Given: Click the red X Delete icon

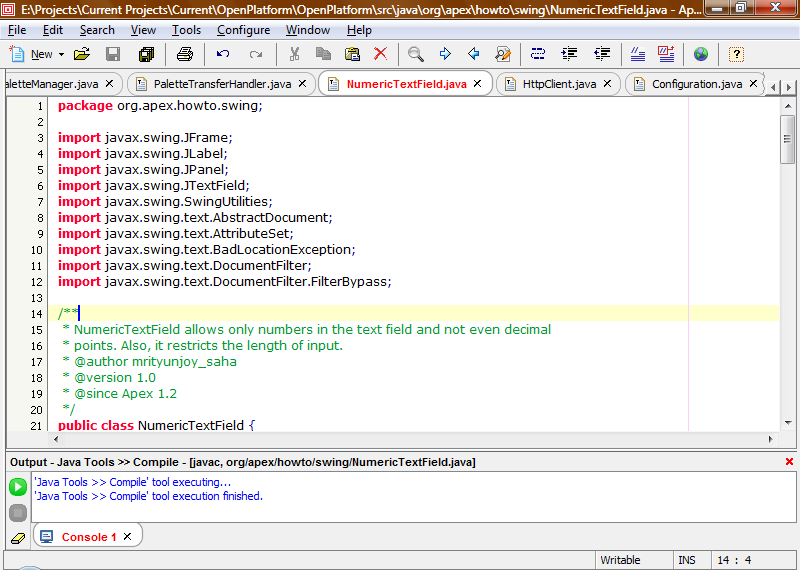Looking at the screenshot, I should click(x=380, y=54).
